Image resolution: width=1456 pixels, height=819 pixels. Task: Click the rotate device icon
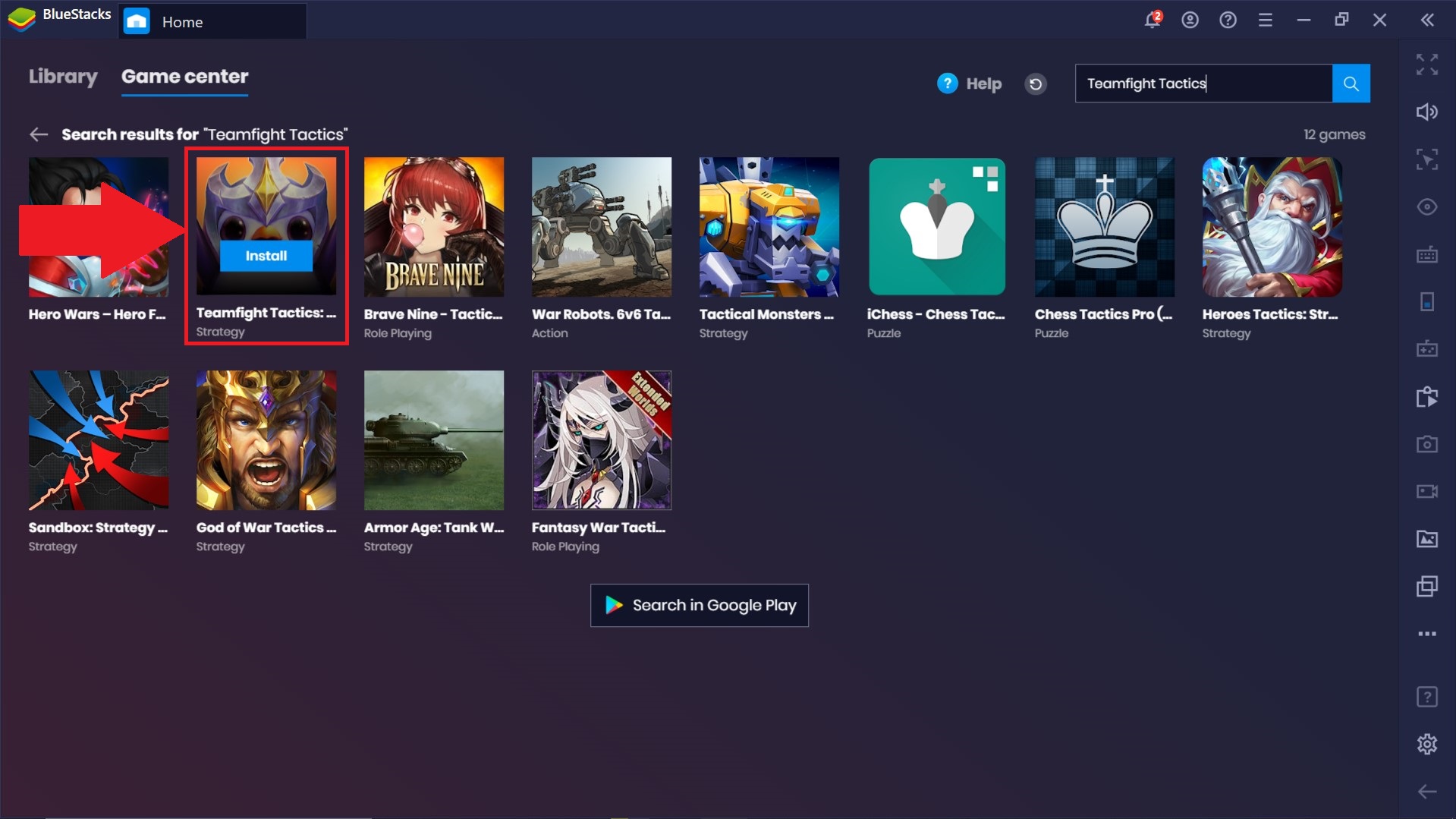pos(1427,302)
